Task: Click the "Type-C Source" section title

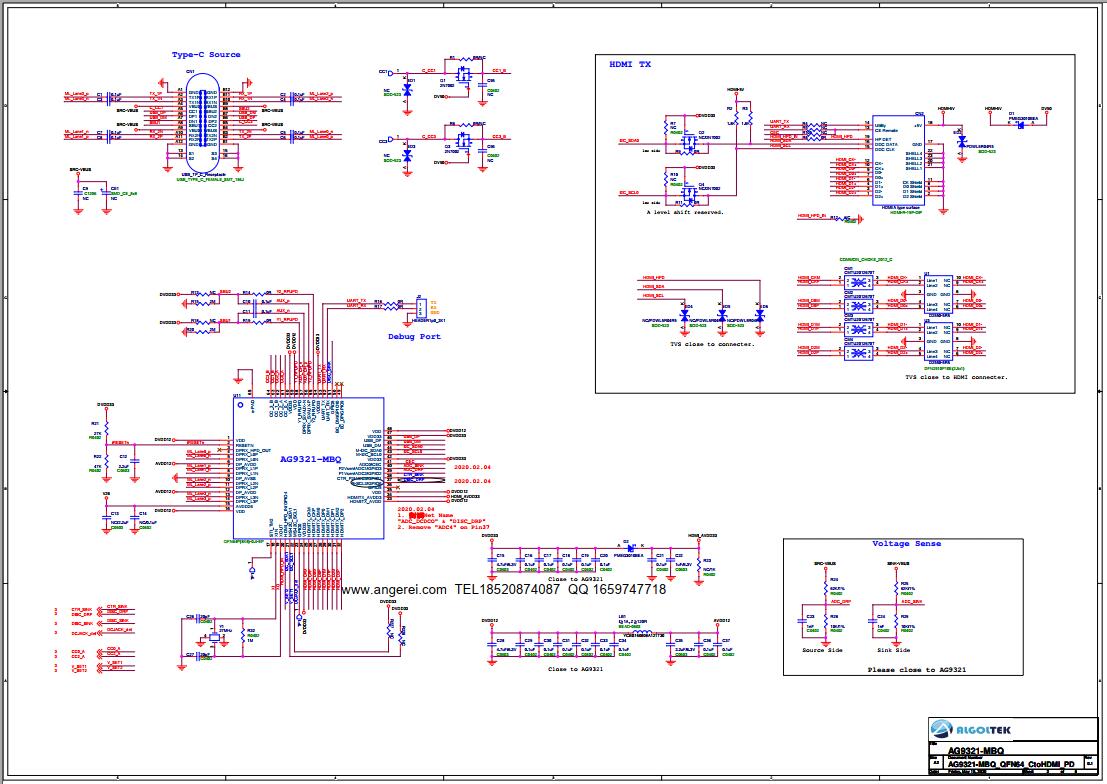Action: pos(206,55)
